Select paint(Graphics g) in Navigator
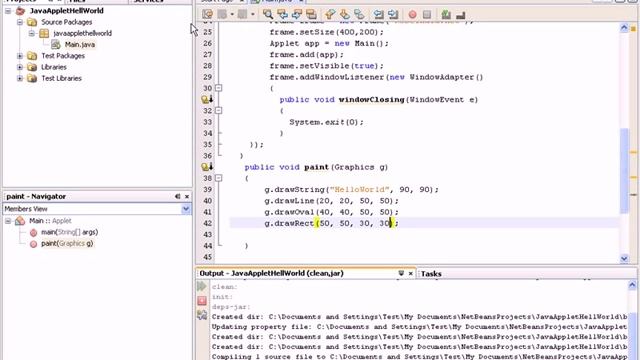 click(67, 244)
